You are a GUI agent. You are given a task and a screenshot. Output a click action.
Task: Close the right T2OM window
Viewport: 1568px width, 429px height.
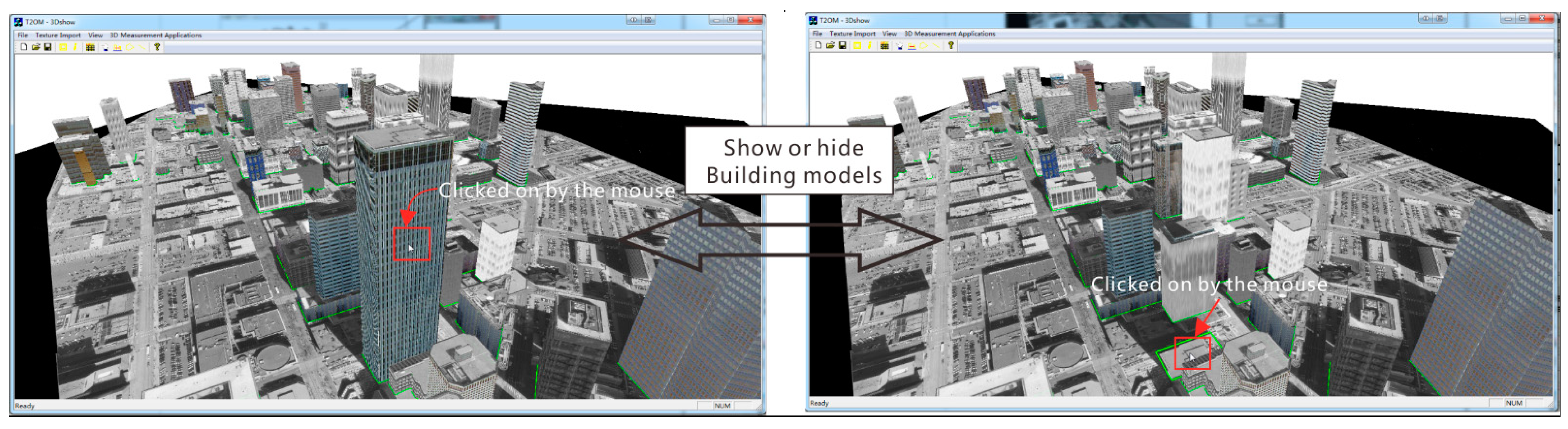click(x=1542, y=18)
